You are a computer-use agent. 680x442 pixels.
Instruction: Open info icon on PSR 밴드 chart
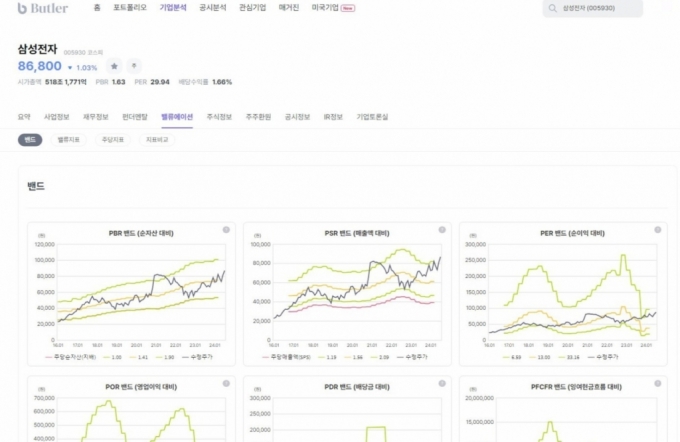coord(442,230)
